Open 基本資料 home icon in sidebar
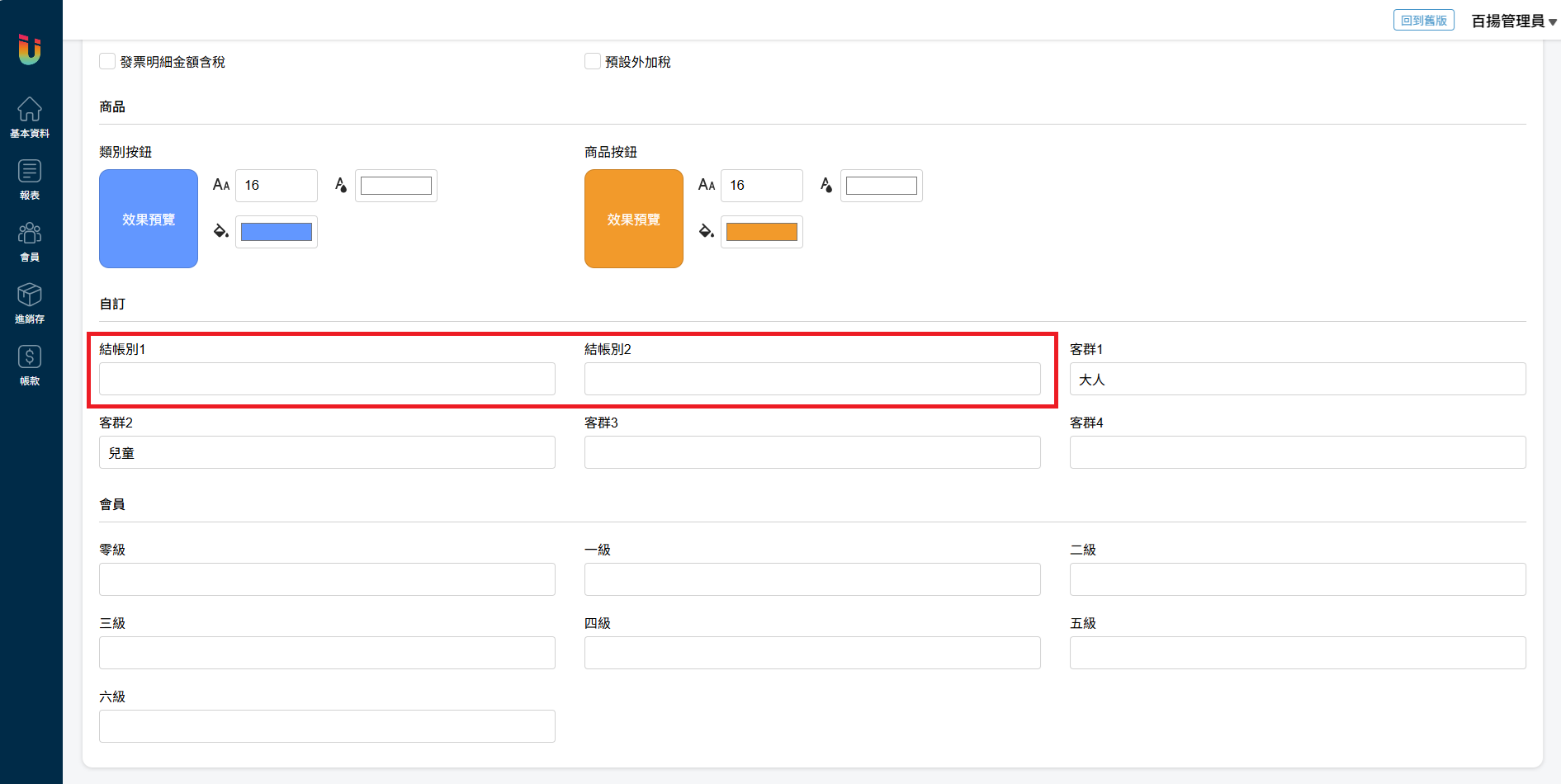Viewport: 1561px width, 784px height. coord(30,117)
